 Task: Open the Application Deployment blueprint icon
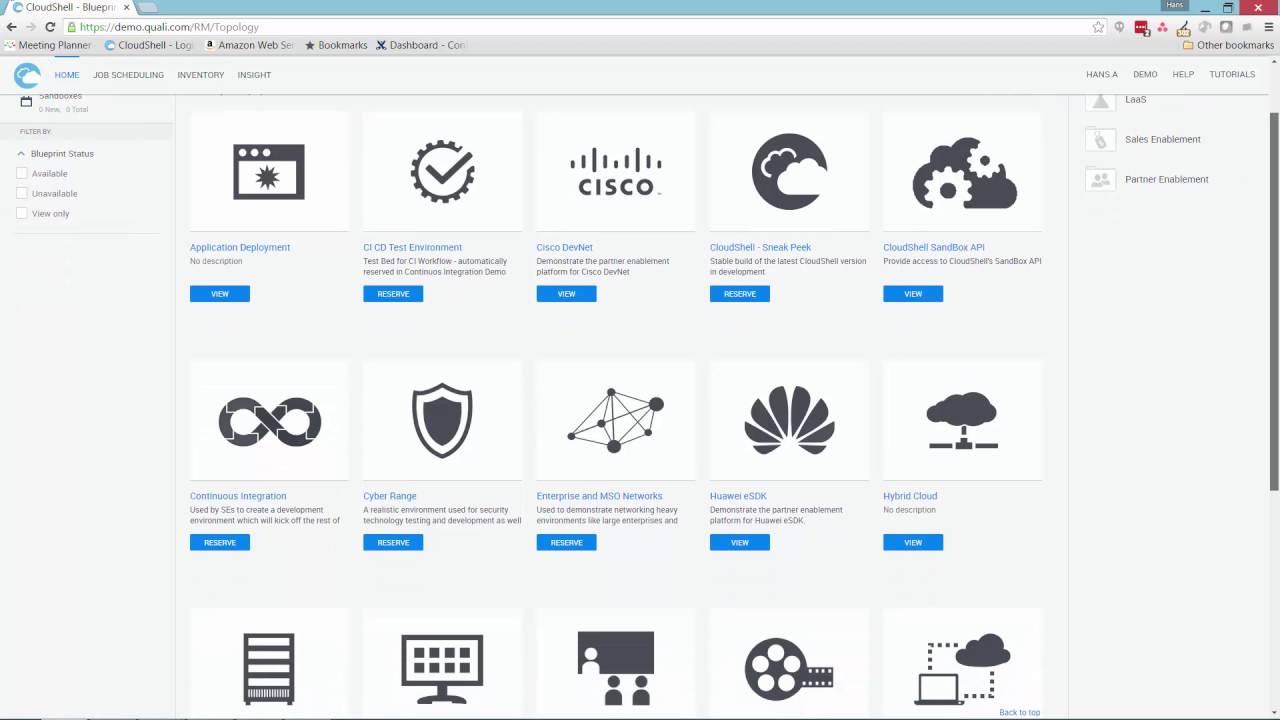(269, 172)
